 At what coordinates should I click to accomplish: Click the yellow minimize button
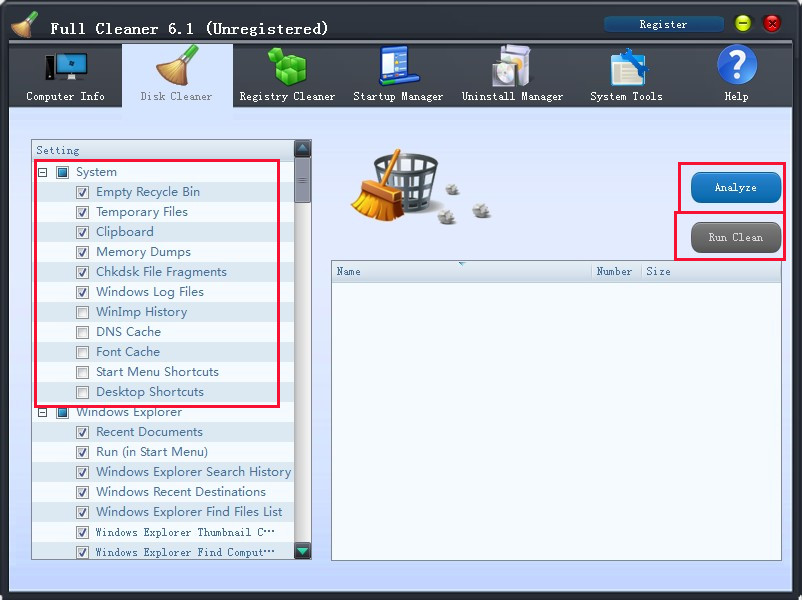point(743,24)
